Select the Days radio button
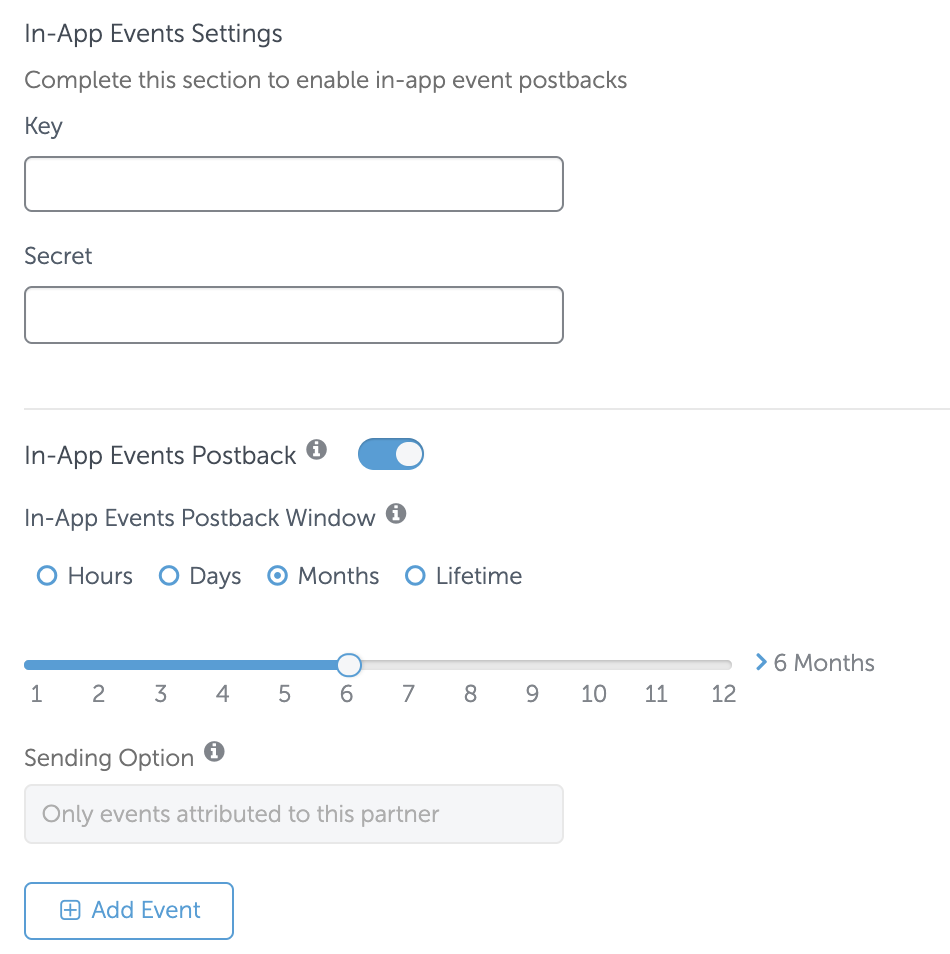This screenshot has width=950, height=954. pos(169,576)
